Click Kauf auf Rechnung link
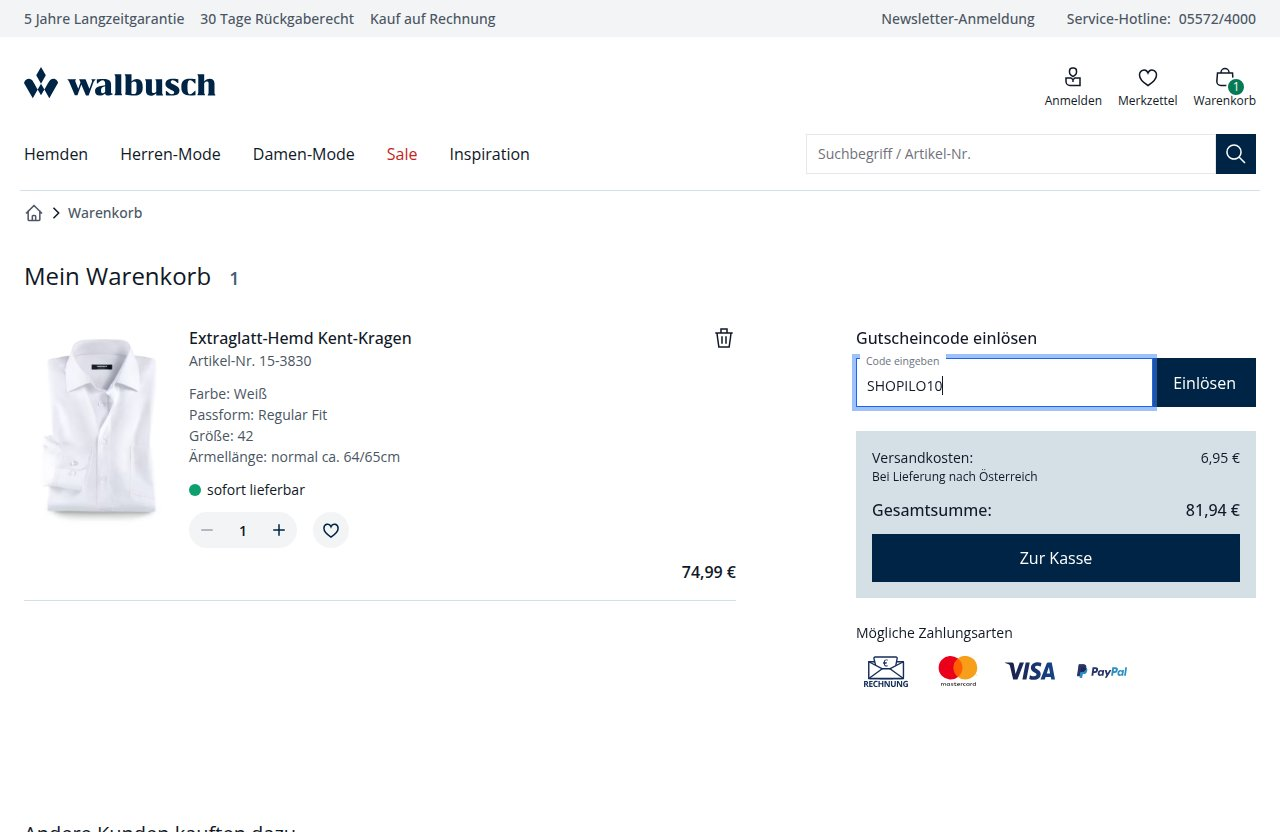The width and height of the screenshot is (1280, 832). [432, 19]
